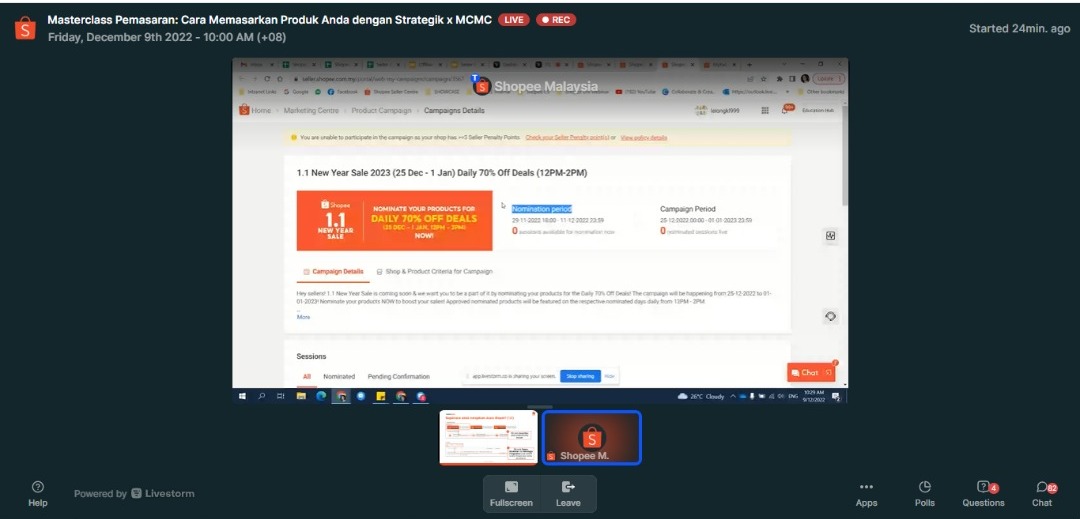Select the Pending Confirmation sessions tab
Image resolution: width=1080 pixels, height=519 pixels.
pyautogui.click(x=398, y=377)
